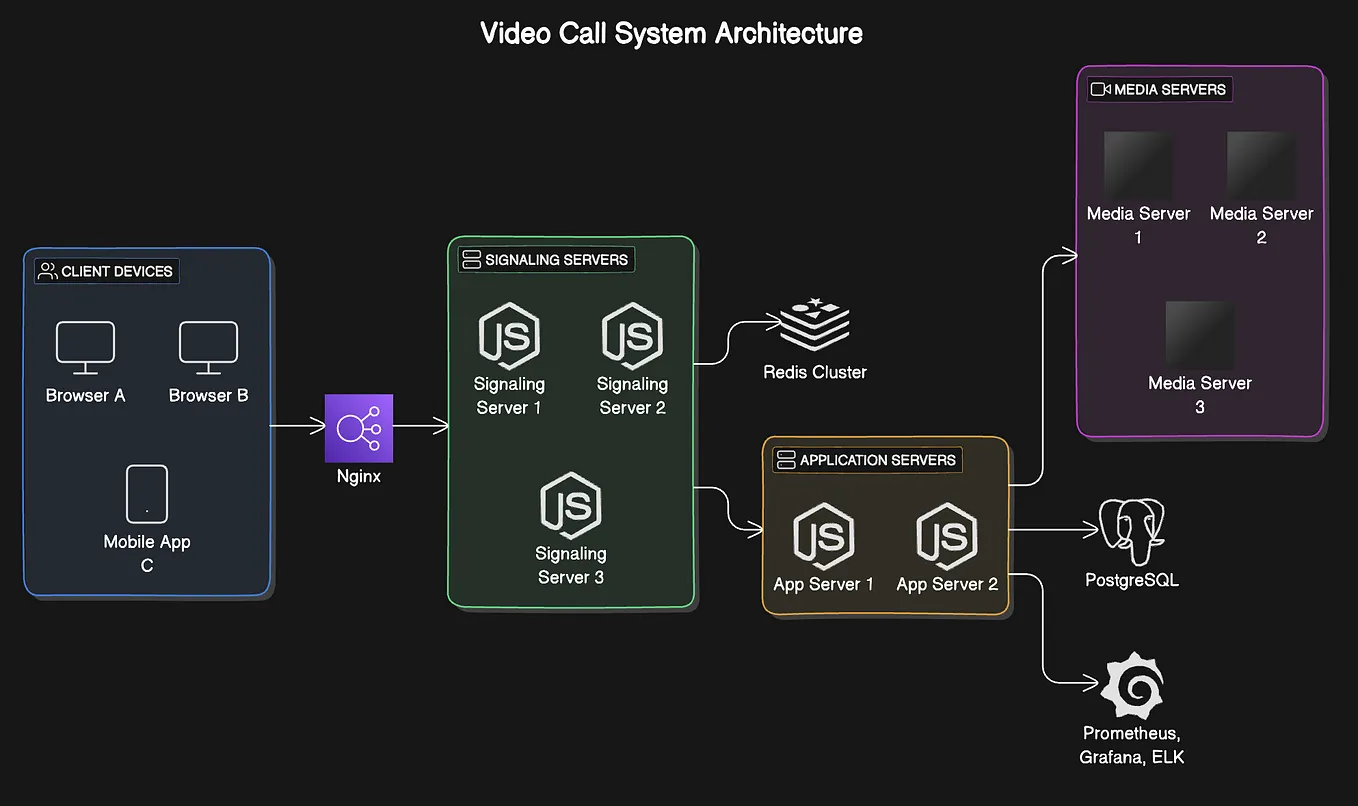Select the Media Server 1 square icon
The height and width of the screenshot is (806, 1358).
(x=1138, y=164)
